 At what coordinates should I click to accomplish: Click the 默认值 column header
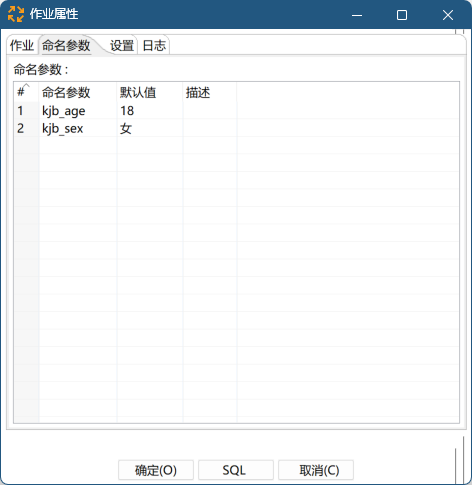(x=150, y=92)
